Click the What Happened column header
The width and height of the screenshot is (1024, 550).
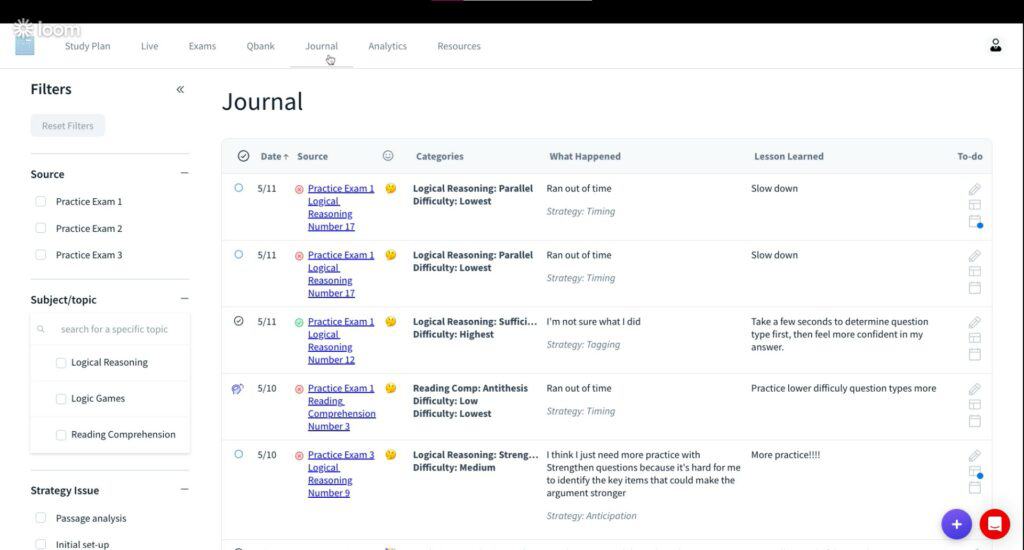[x=584, y=156]
